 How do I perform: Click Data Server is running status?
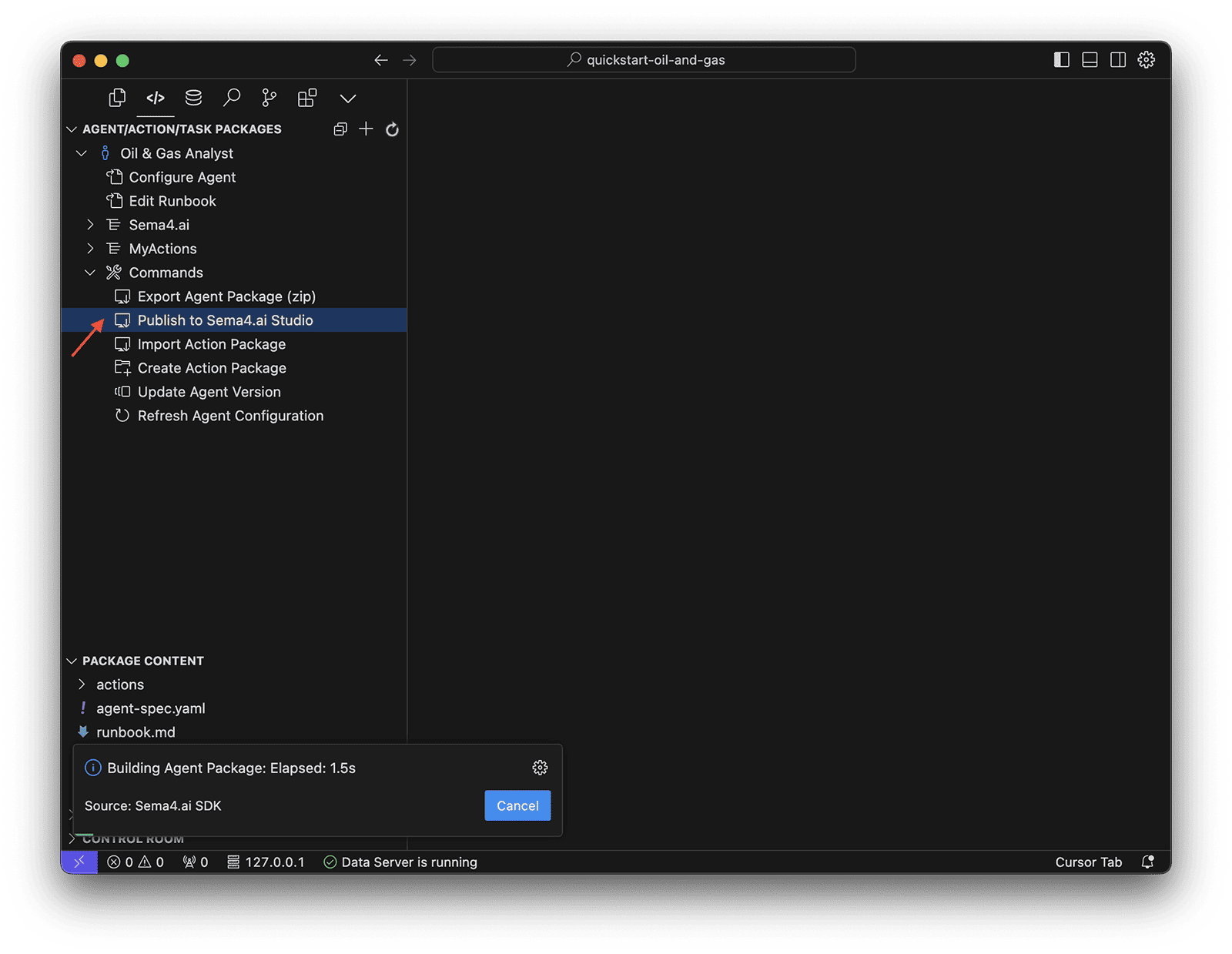pos(400,862)
